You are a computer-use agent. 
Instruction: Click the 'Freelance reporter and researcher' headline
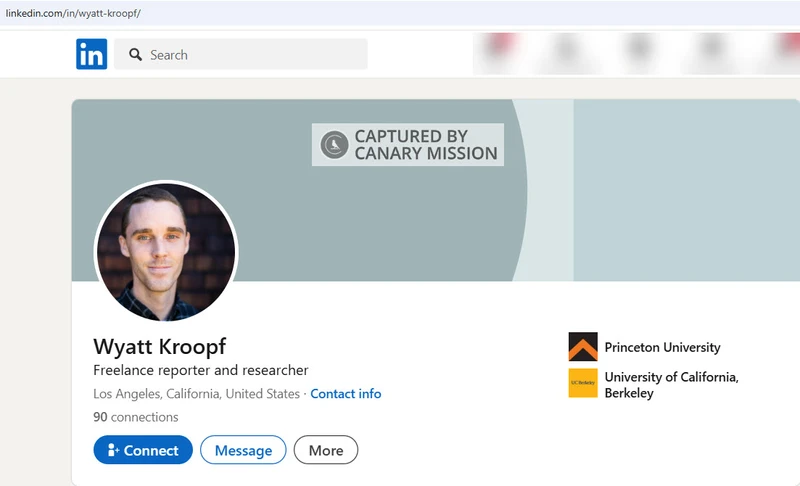(201, 371)
